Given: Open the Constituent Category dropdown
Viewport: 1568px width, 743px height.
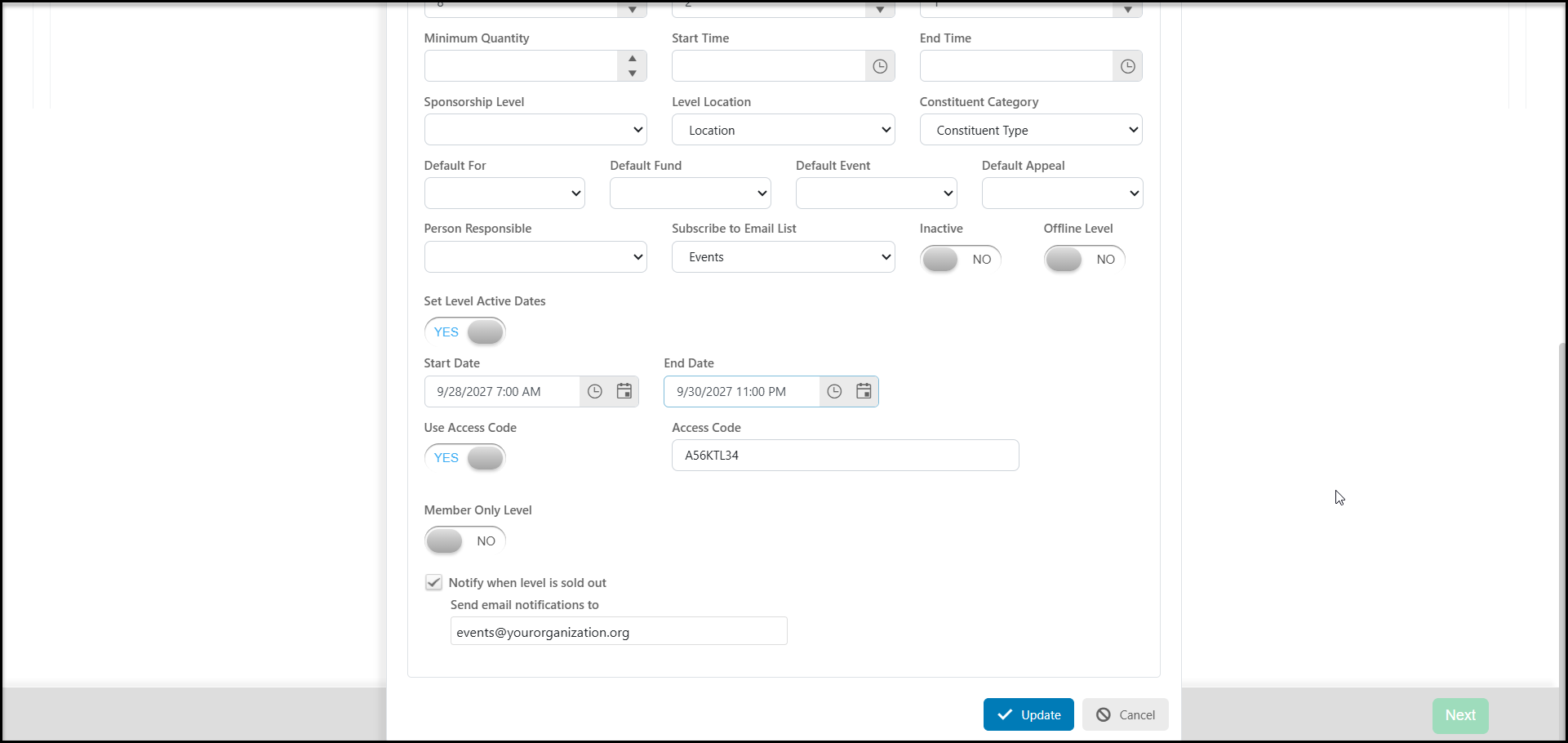Looking at the screenshot, I should [1031, 130].
